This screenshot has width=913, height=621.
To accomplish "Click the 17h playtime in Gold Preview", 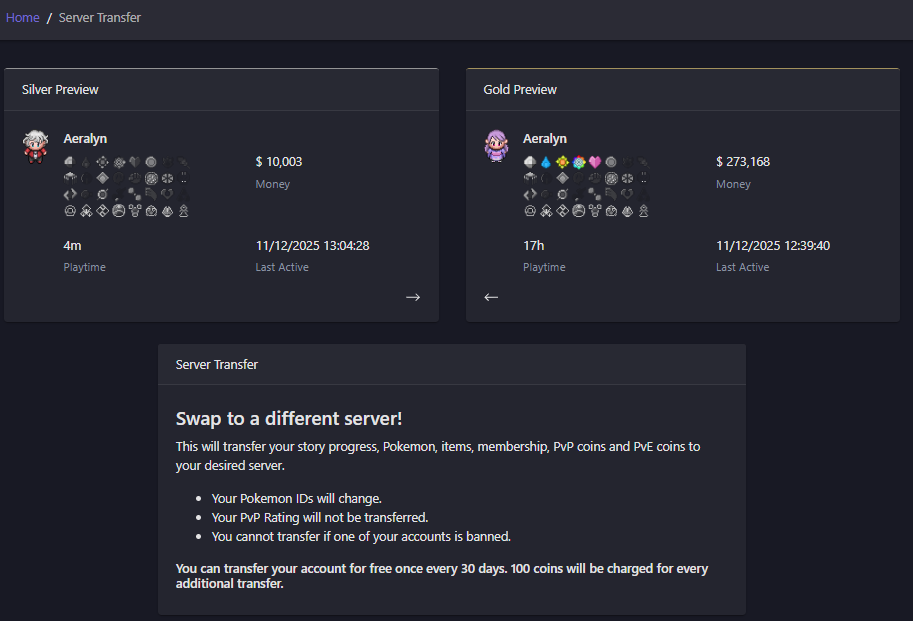I will (x=533, y=246).
